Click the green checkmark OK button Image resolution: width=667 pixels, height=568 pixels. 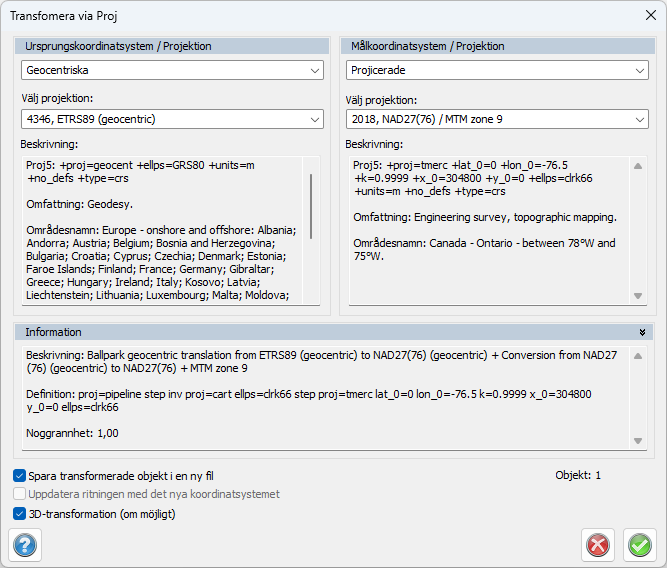click(x=638, y=545)
